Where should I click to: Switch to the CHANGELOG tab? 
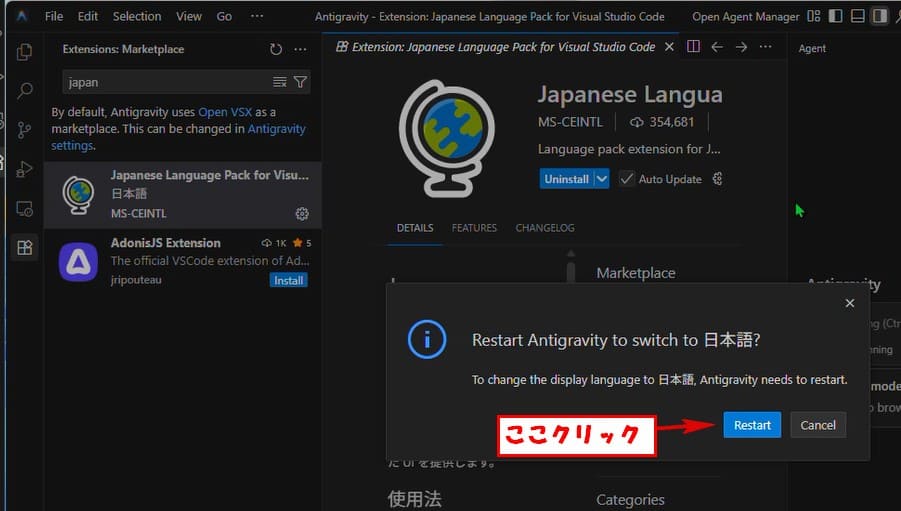click(544, 228)
